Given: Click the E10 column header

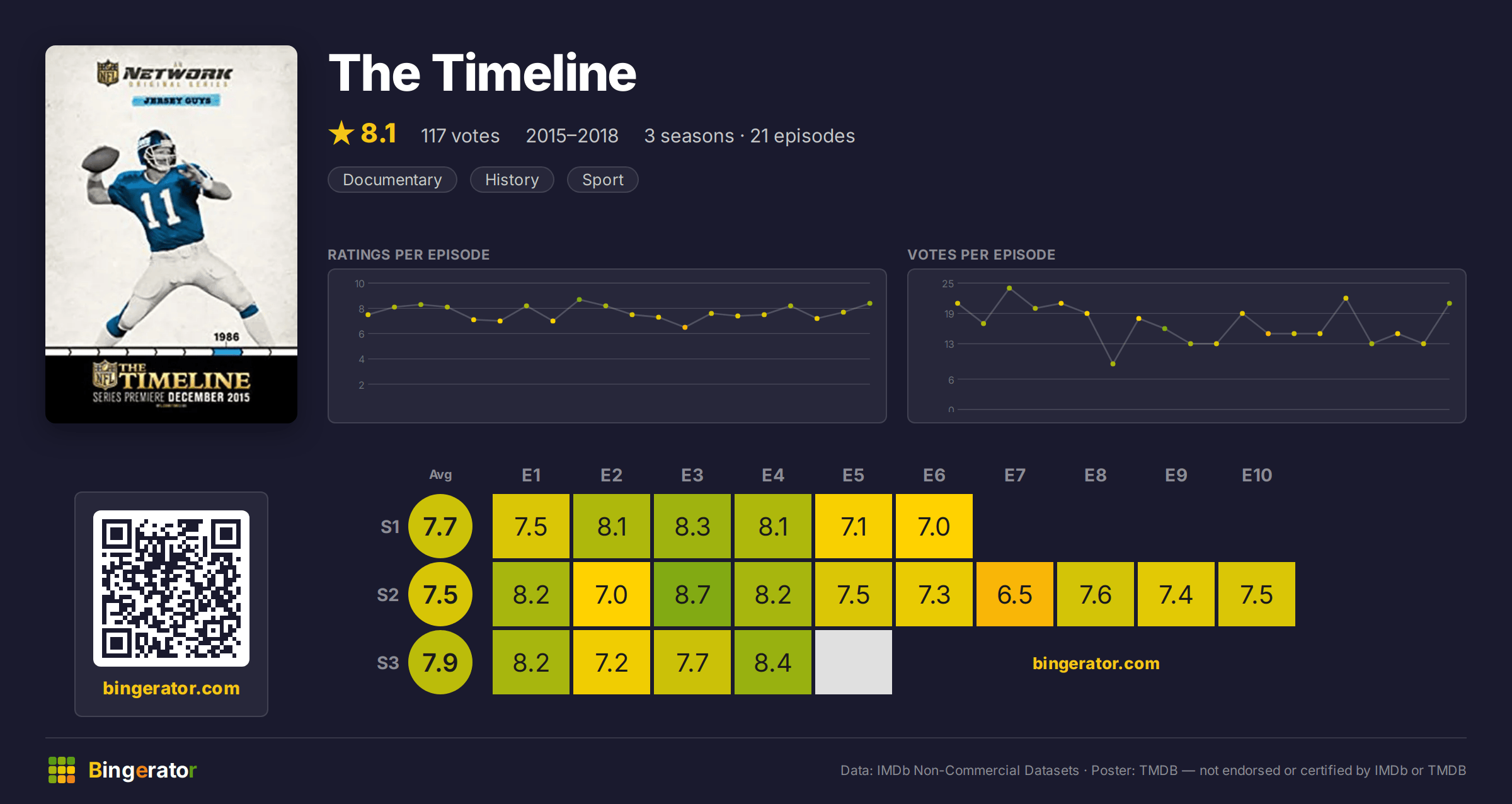Looking at the screenshot, I should pyautogui.click(x=1257, y=475).
